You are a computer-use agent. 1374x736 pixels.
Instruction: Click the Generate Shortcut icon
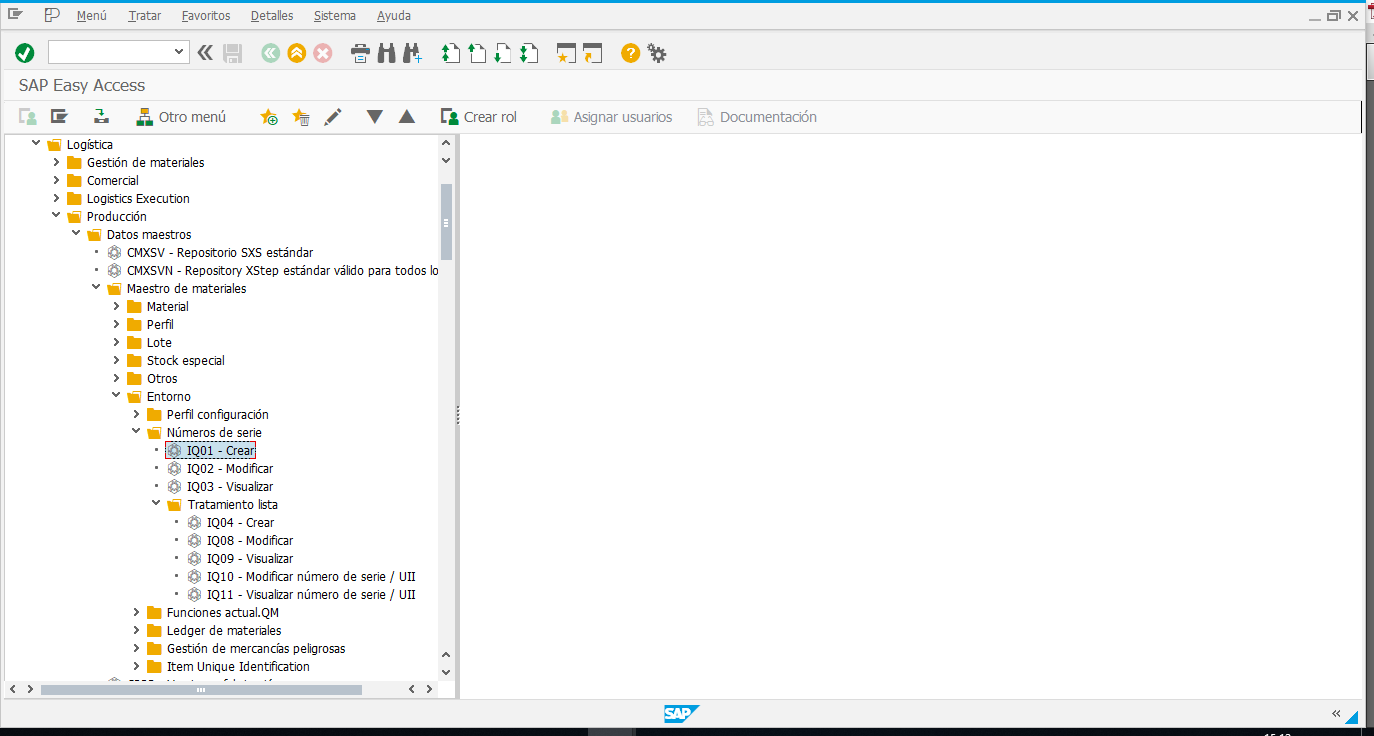(x=593, y=53)
